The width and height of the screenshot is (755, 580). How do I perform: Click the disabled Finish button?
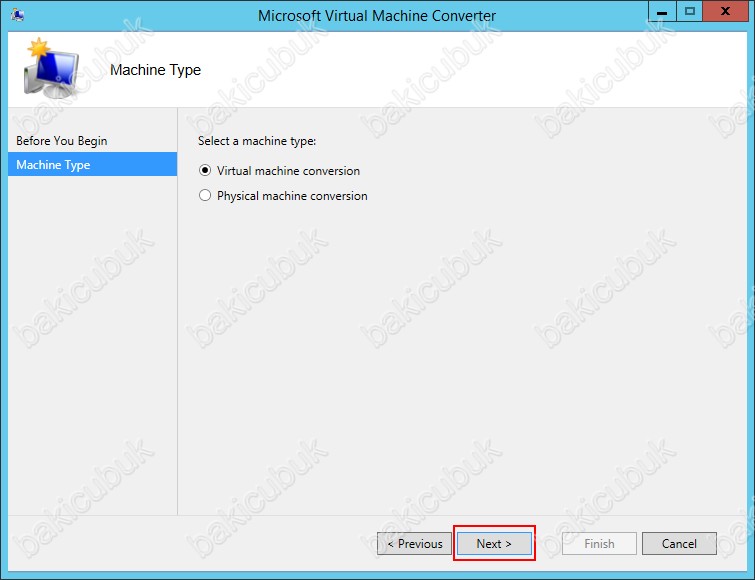(599, 543)
